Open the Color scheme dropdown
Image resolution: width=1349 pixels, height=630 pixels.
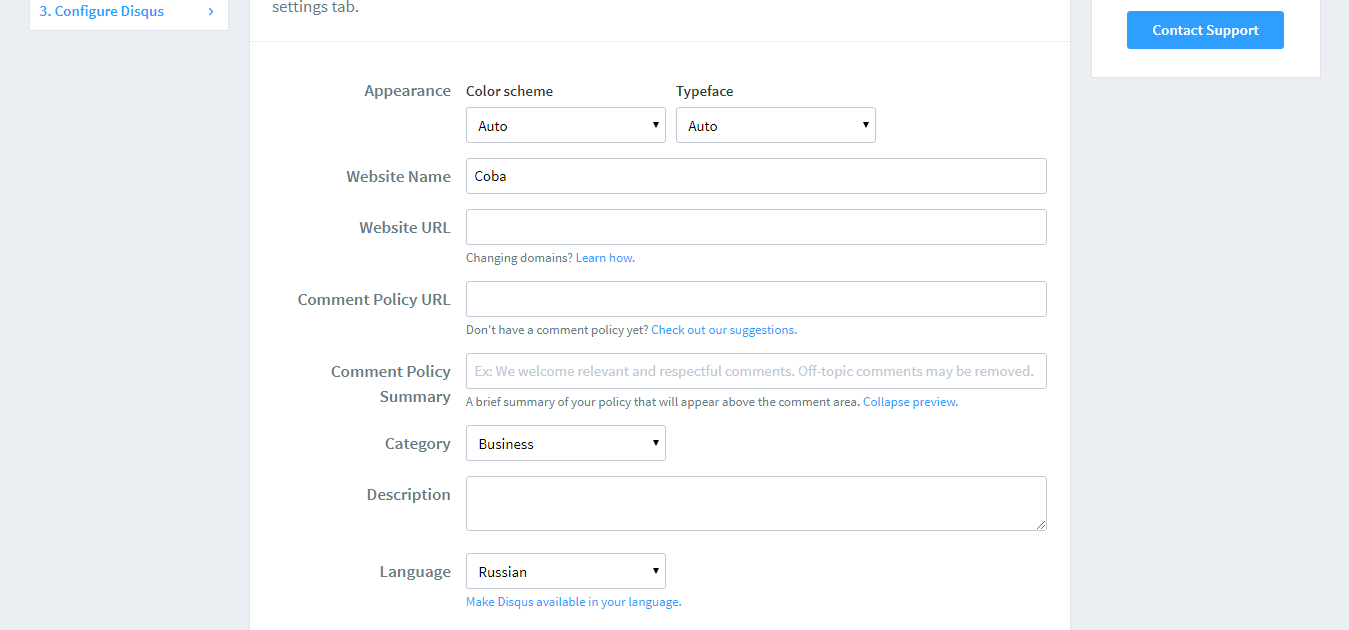click(565, 126)
